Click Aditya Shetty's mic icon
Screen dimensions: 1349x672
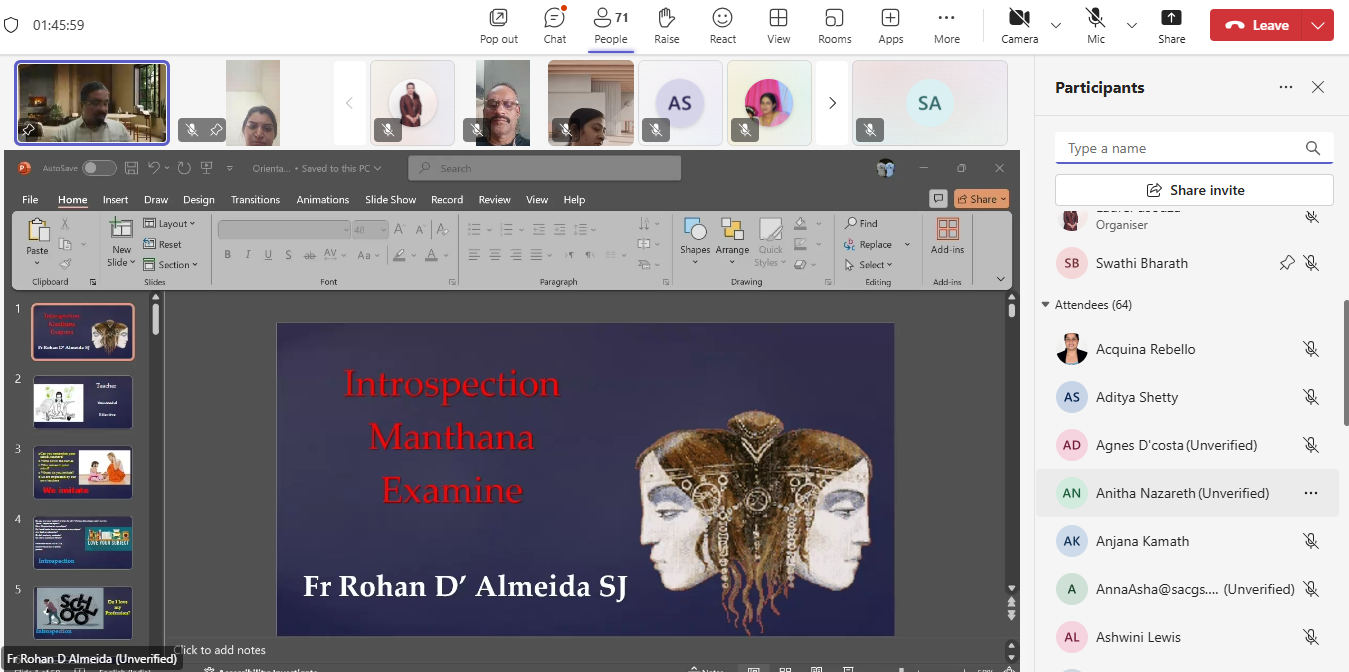point(1311,397)
